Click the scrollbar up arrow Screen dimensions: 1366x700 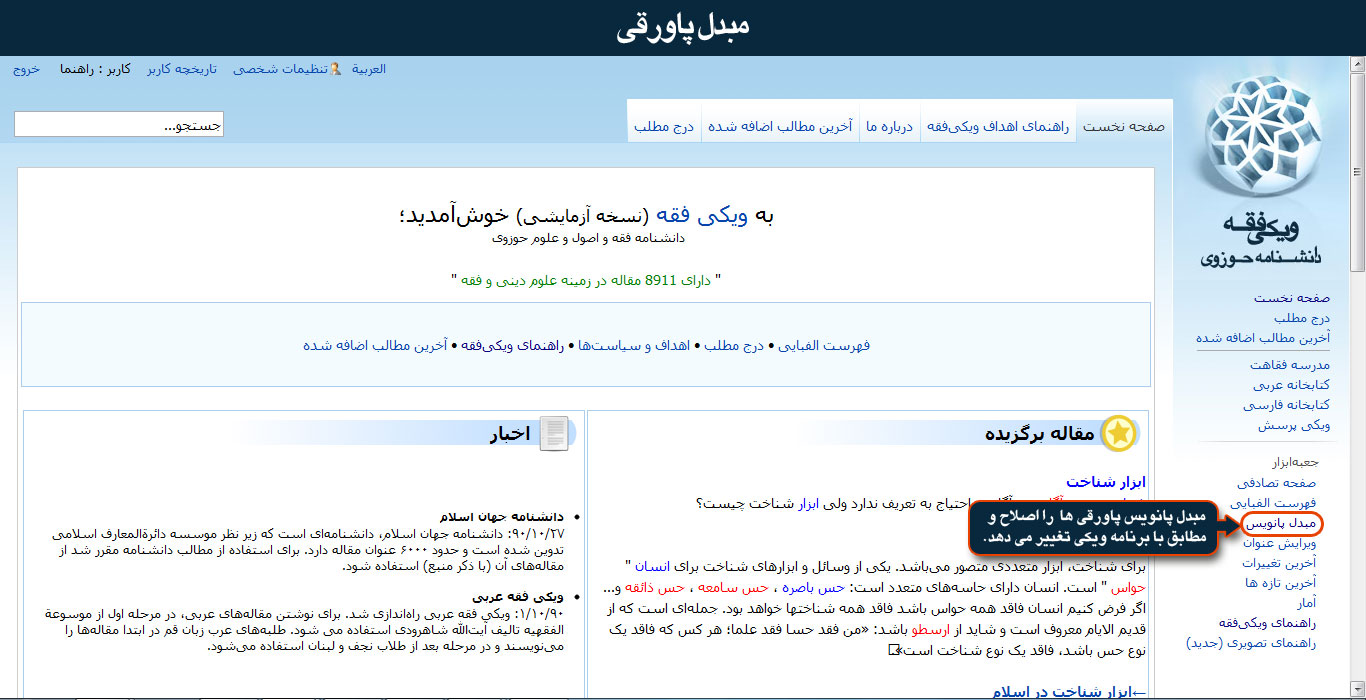1357,64
